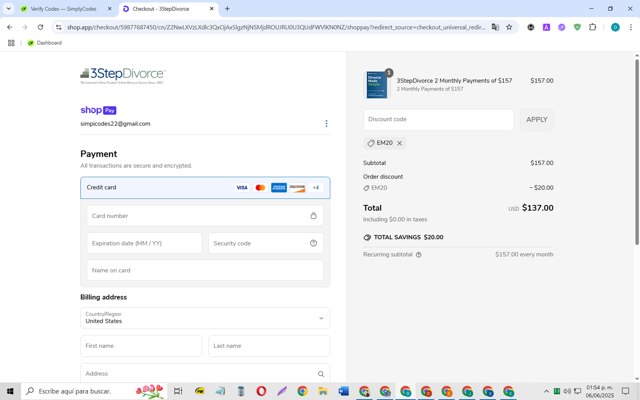Launch Opera from the taskbar
Image resolution: width=640 pixels, height=400 pixels.
tap(261, 391)
